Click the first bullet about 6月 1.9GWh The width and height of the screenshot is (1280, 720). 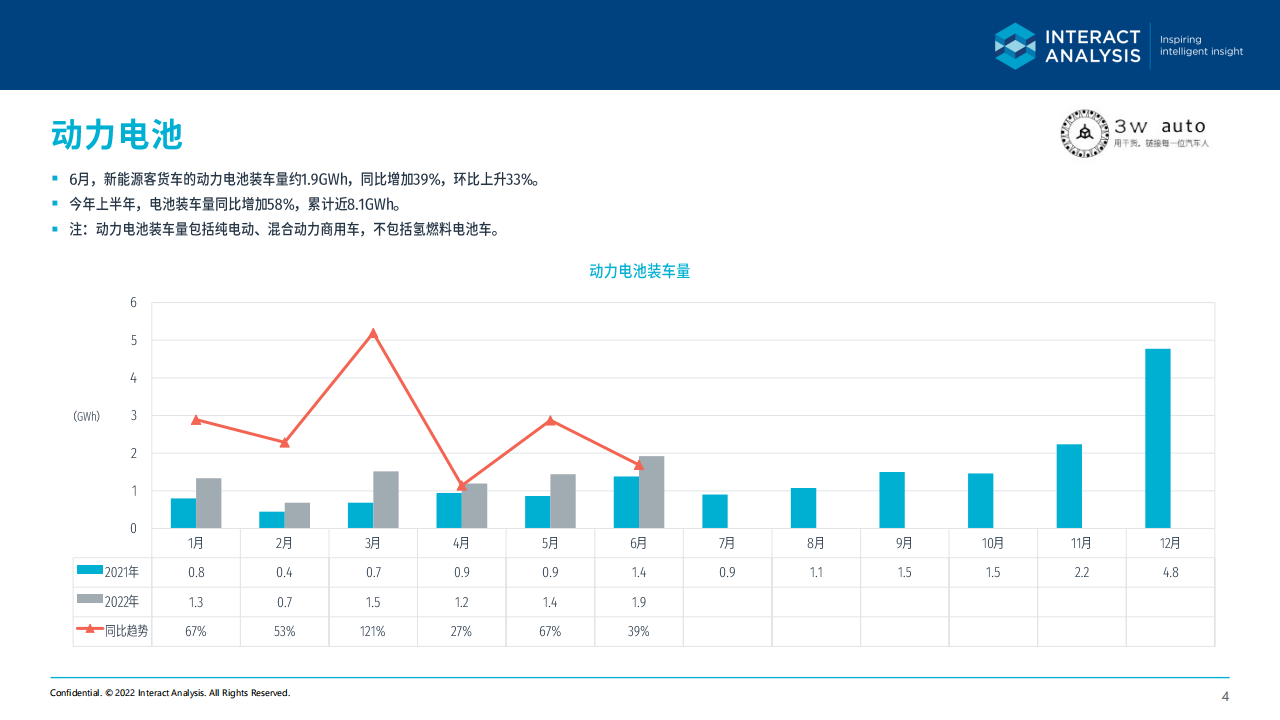point(305,180)
